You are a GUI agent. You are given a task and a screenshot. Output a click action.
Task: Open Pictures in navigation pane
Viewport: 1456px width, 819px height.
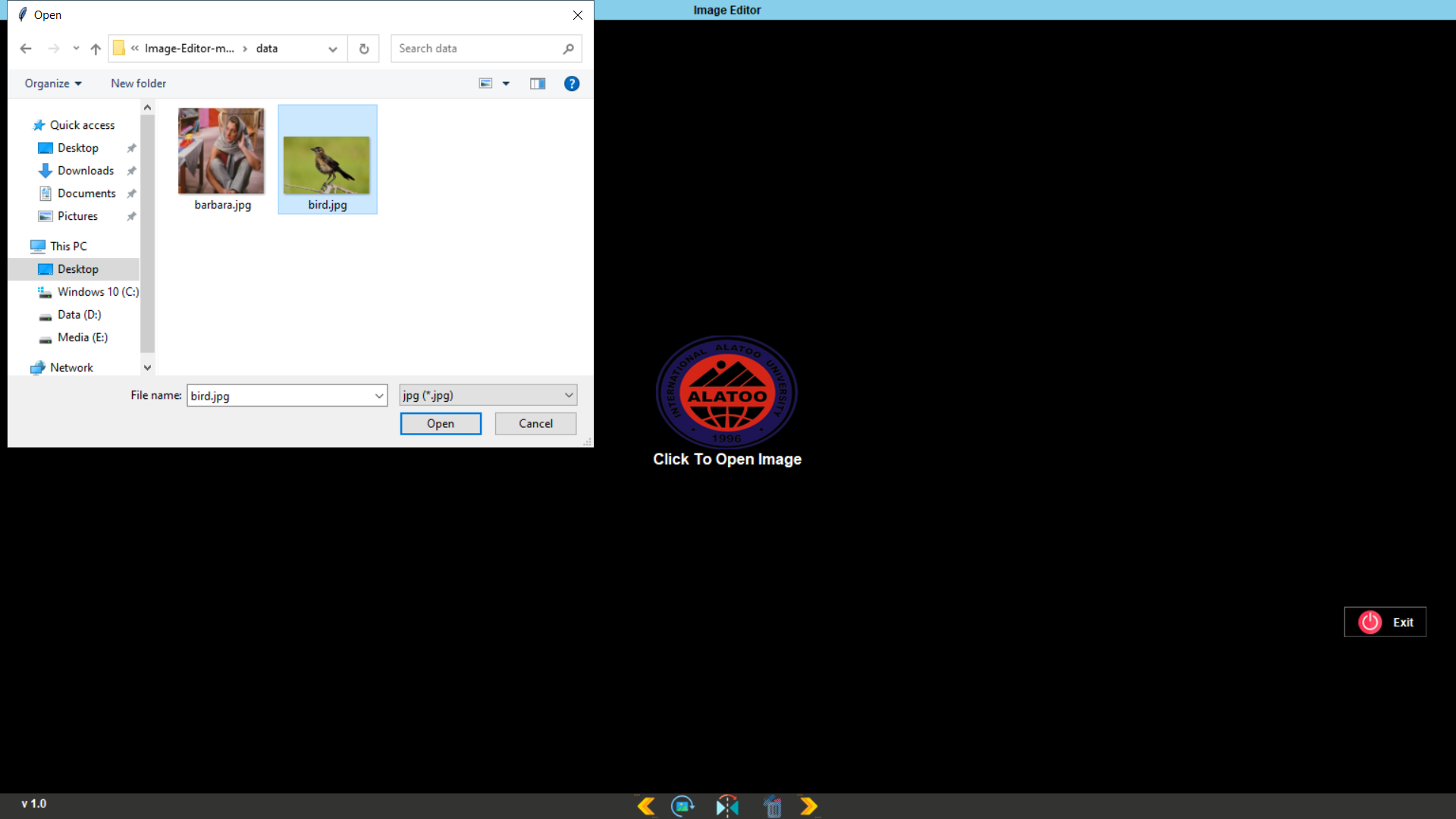tap(77, 216)
